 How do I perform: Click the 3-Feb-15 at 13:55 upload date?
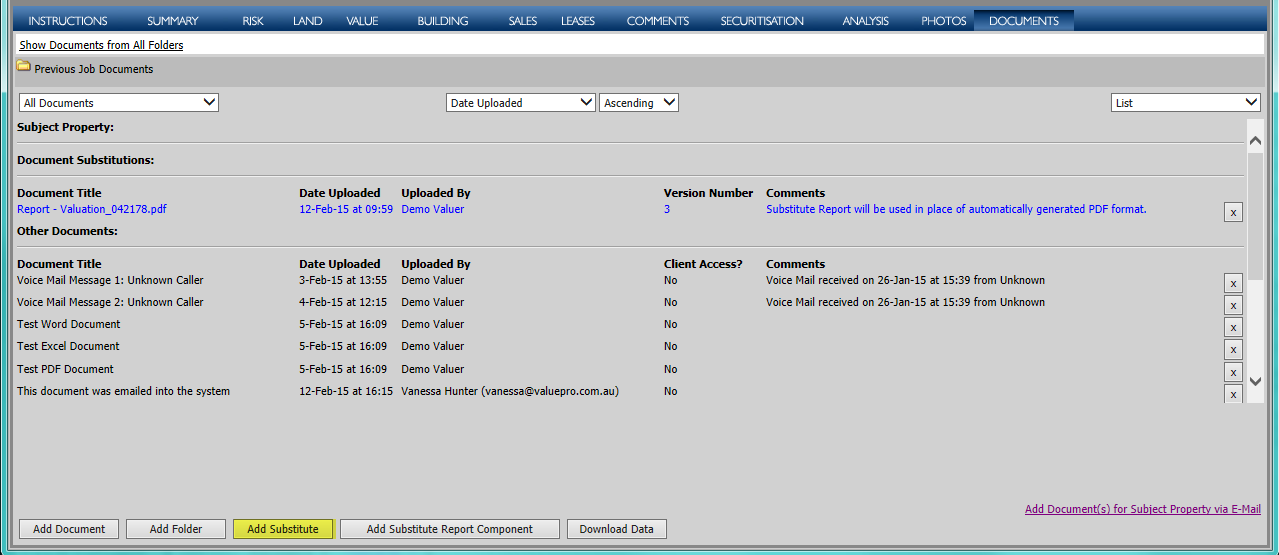(x=343, y=280)
